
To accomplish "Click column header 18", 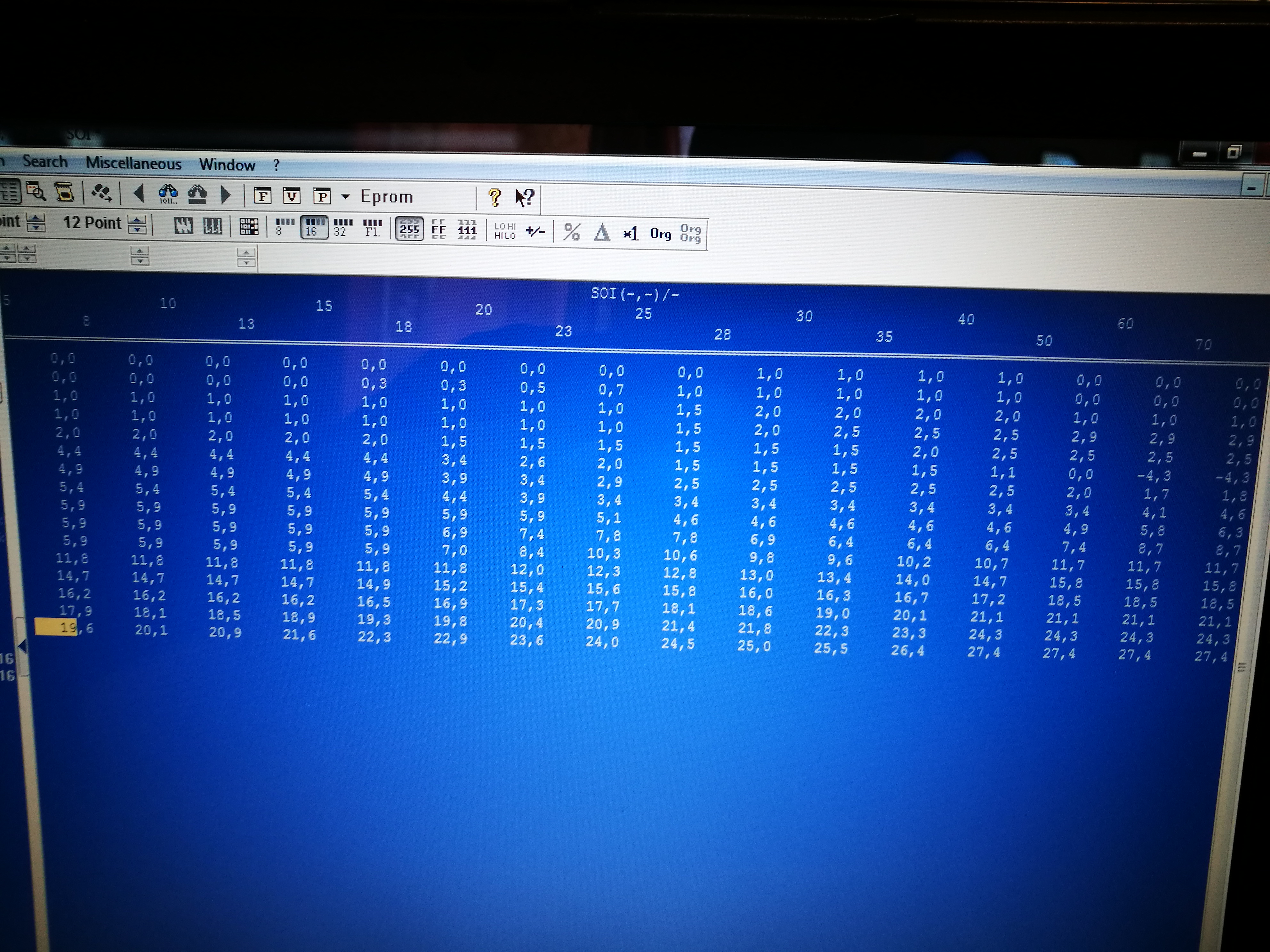I will tap(404, 327).
